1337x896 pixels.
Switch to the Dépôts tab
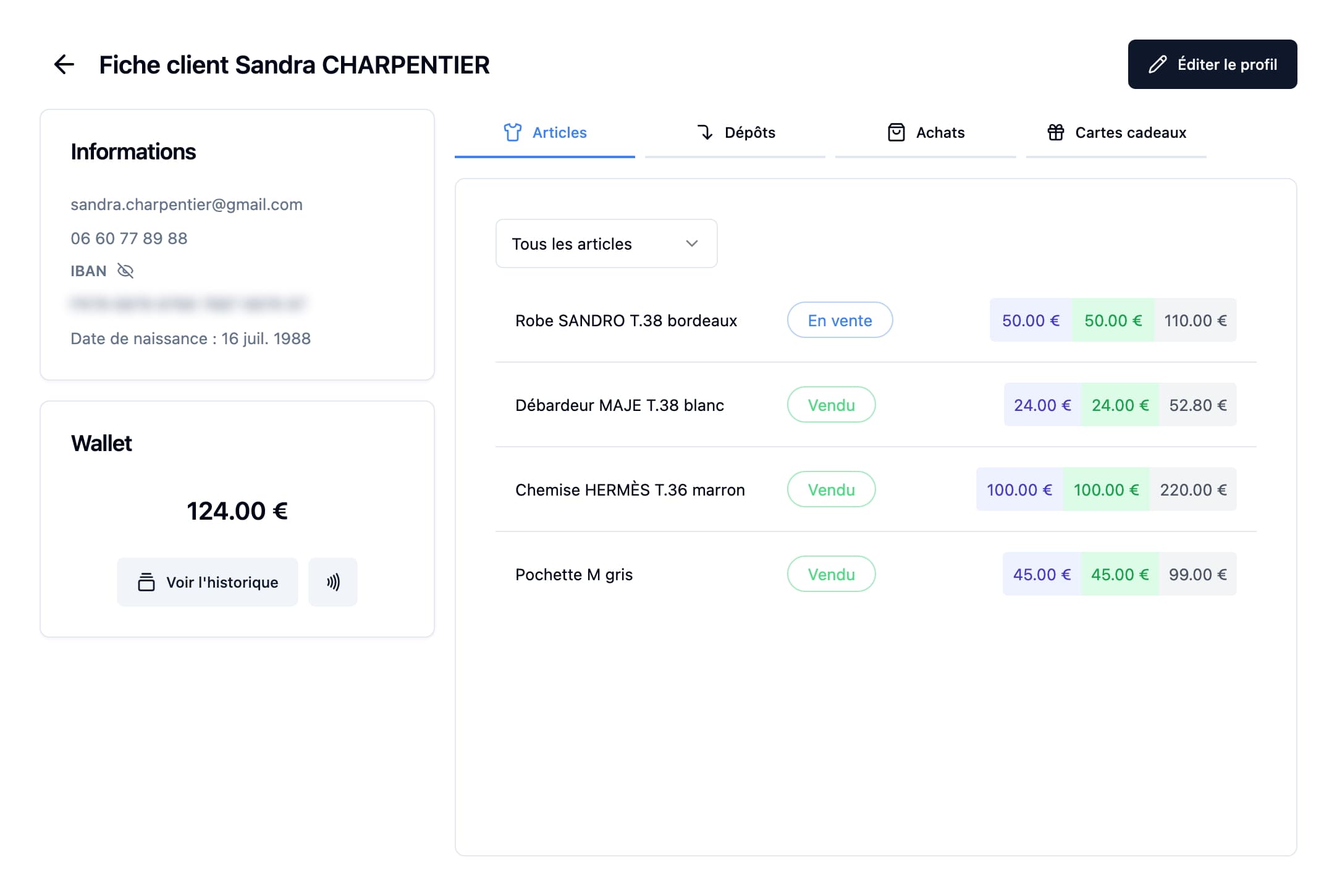coord(735,132)
